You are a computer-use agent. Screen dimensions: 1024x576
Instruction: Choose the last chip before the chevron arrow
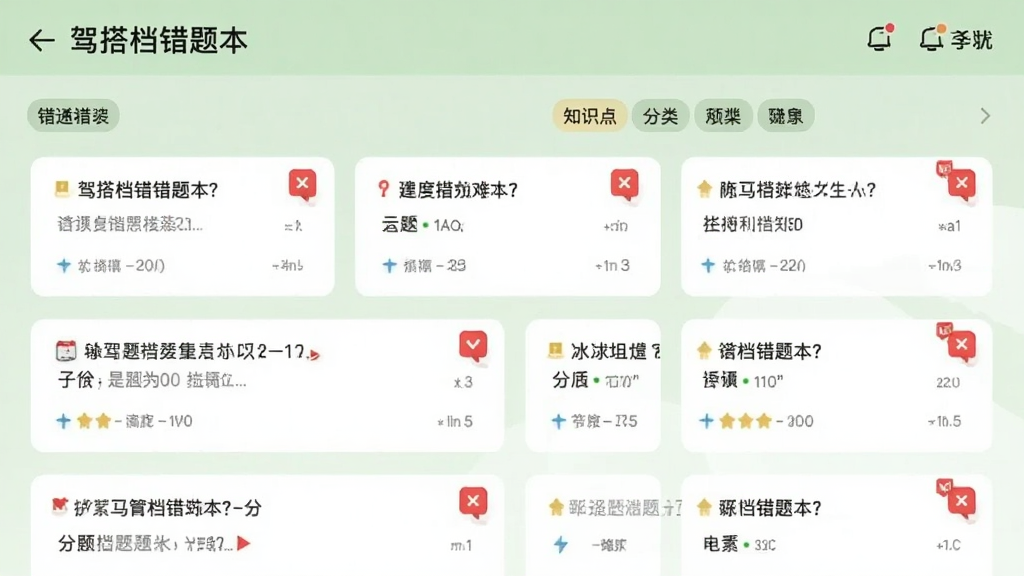[786, 116]
